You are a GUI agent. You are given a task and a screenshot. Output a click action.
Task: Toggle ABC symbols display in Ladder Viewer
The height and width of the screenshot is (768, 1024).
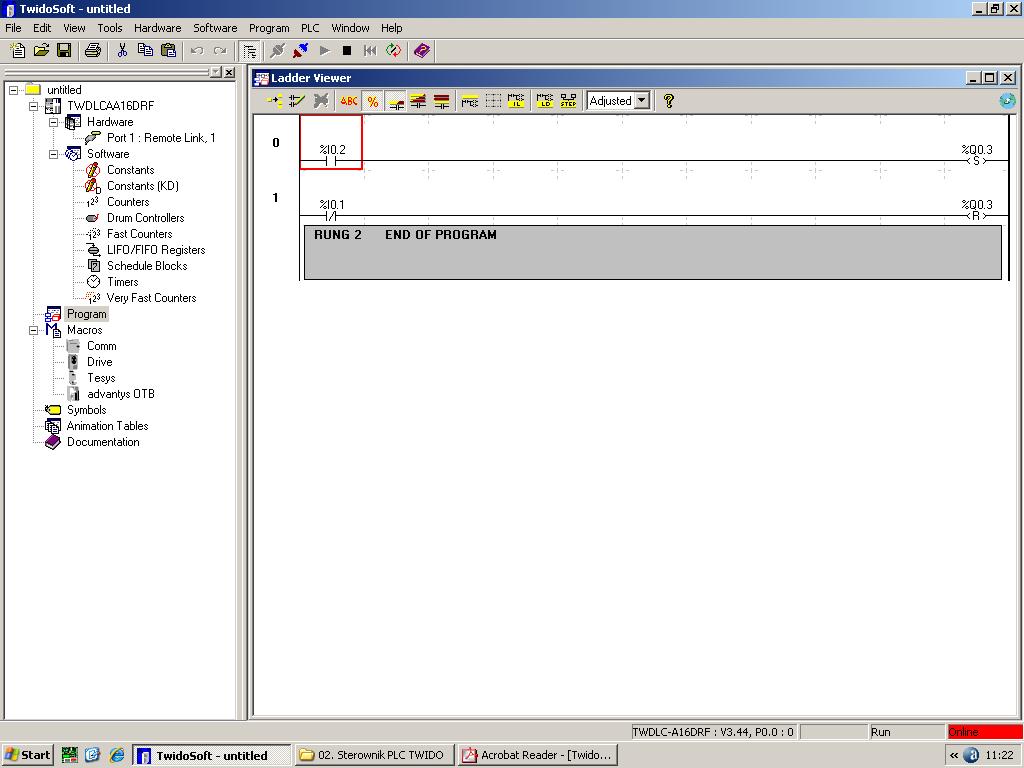(348, 101)
